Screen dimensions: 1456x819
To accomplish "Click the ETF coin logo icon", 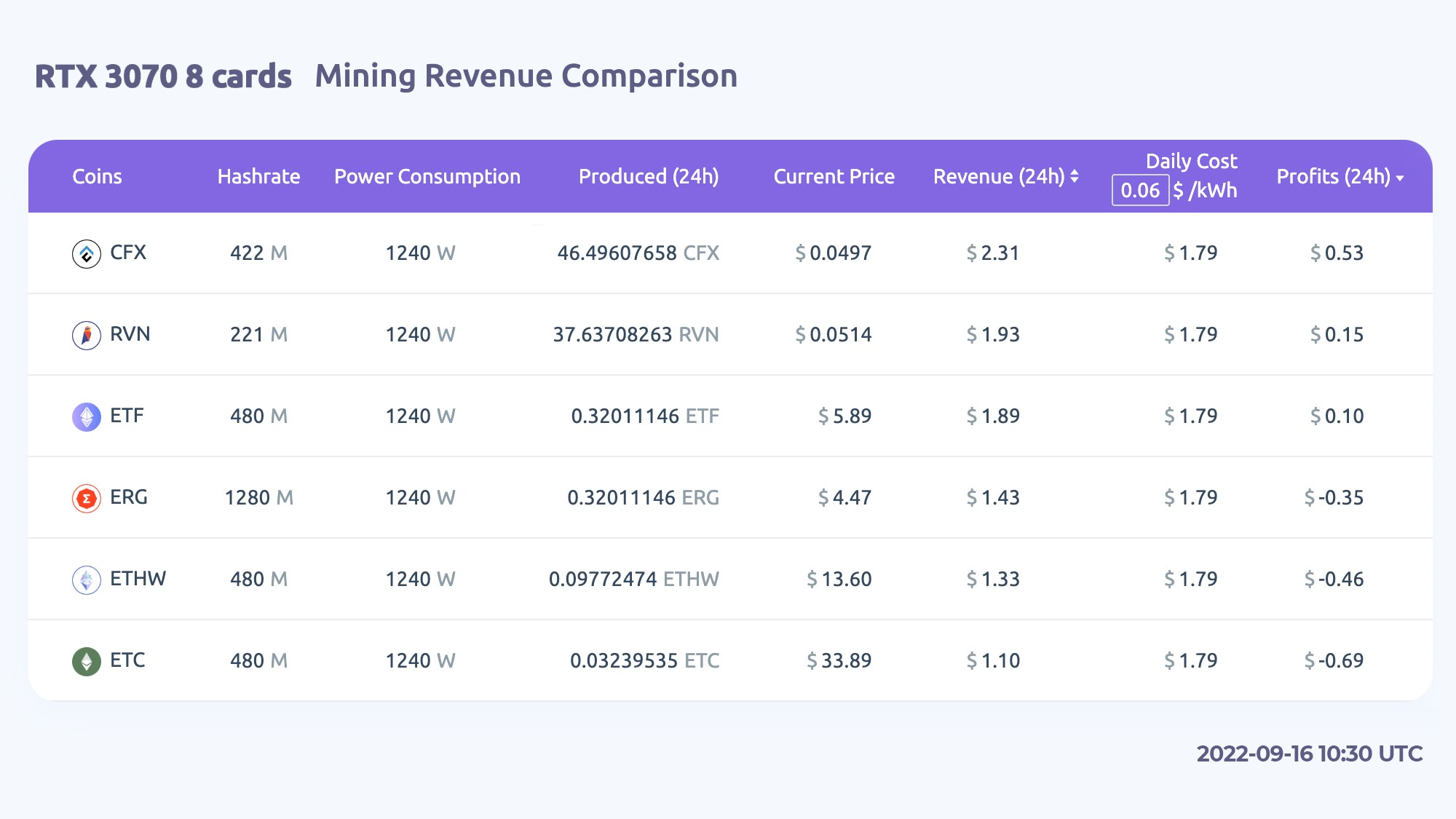I will [x=87, y=417].
